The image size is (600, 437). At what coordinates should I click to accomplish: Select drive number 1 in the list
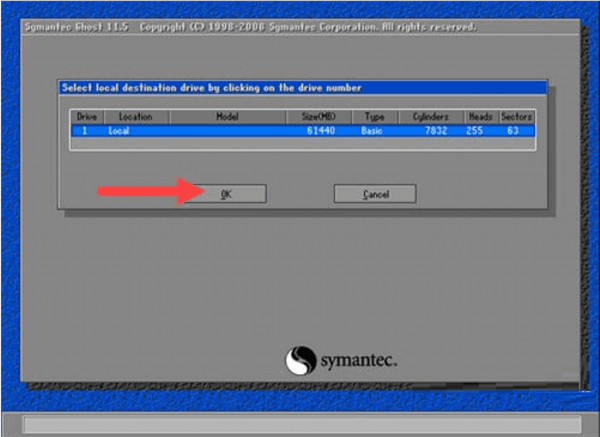point(84,130)
